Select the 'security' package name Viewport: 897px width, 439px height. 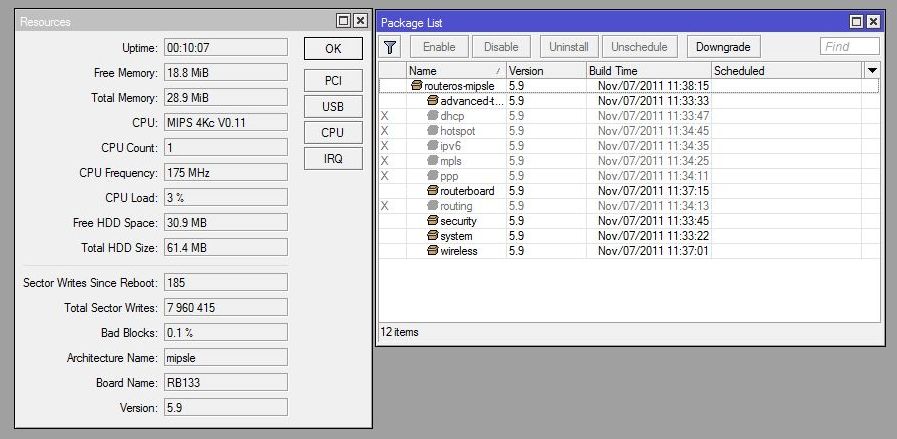click(458, 221)
